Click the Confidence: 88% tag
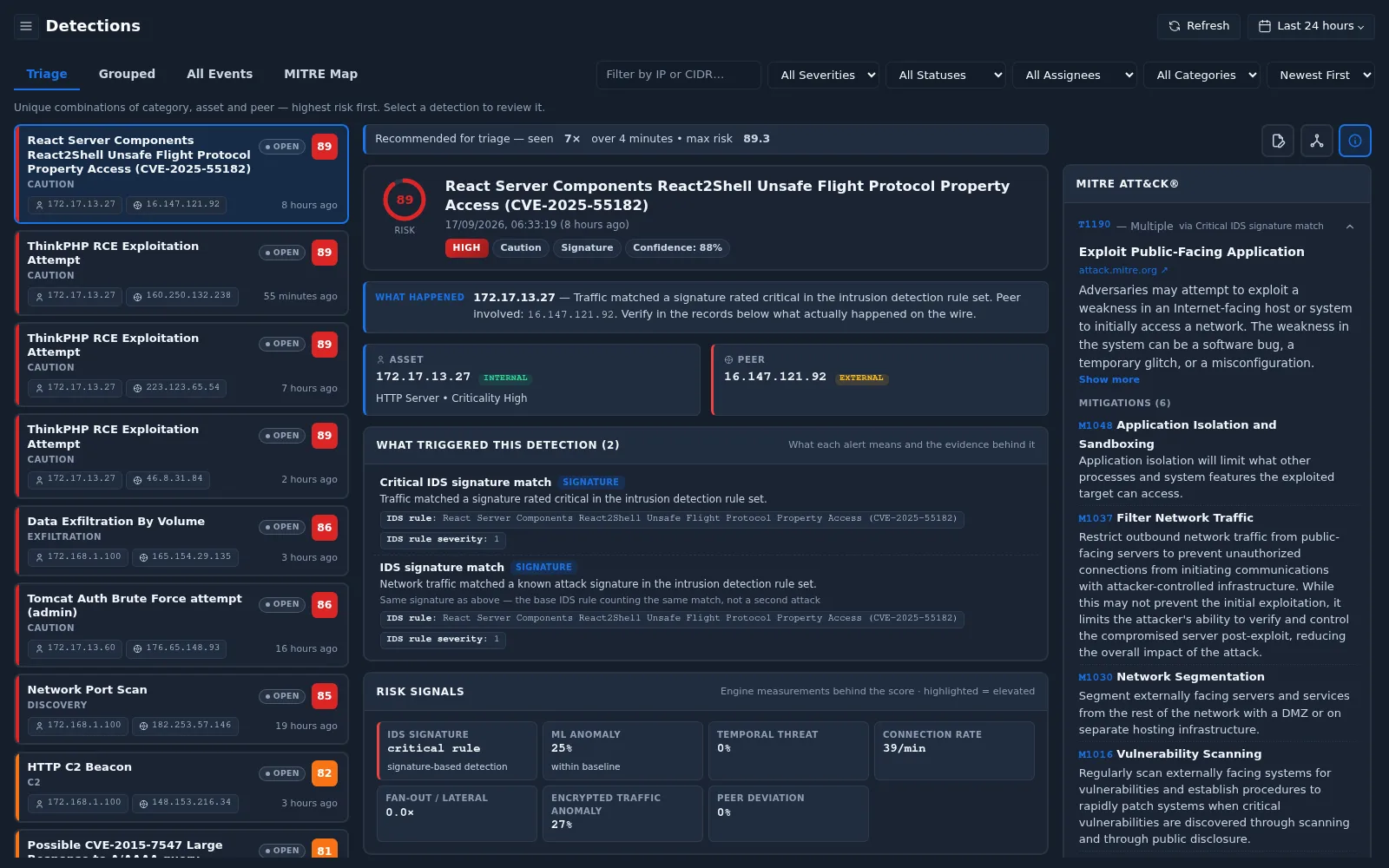The height and width of the screenshot is (868, 1389). tap(677, 248)
